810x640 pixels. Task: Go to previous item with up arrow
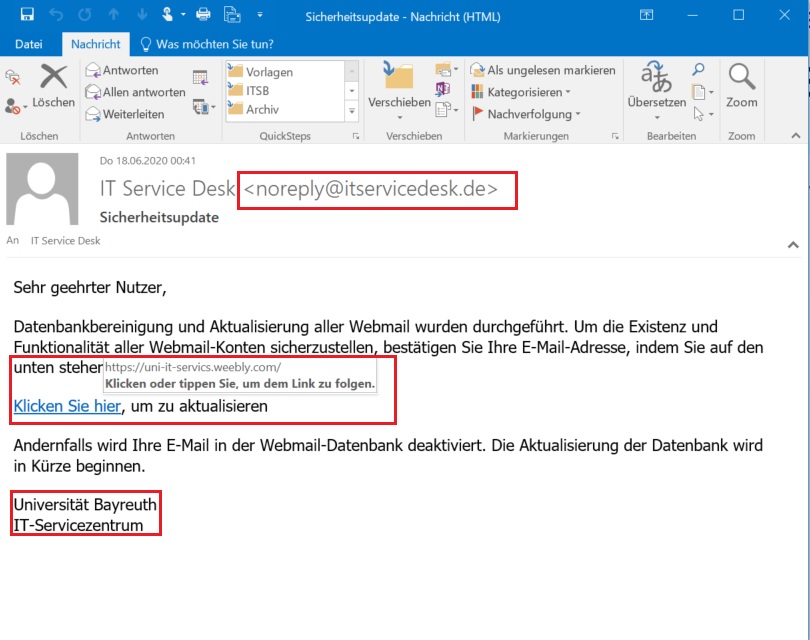tap(114, 14)
